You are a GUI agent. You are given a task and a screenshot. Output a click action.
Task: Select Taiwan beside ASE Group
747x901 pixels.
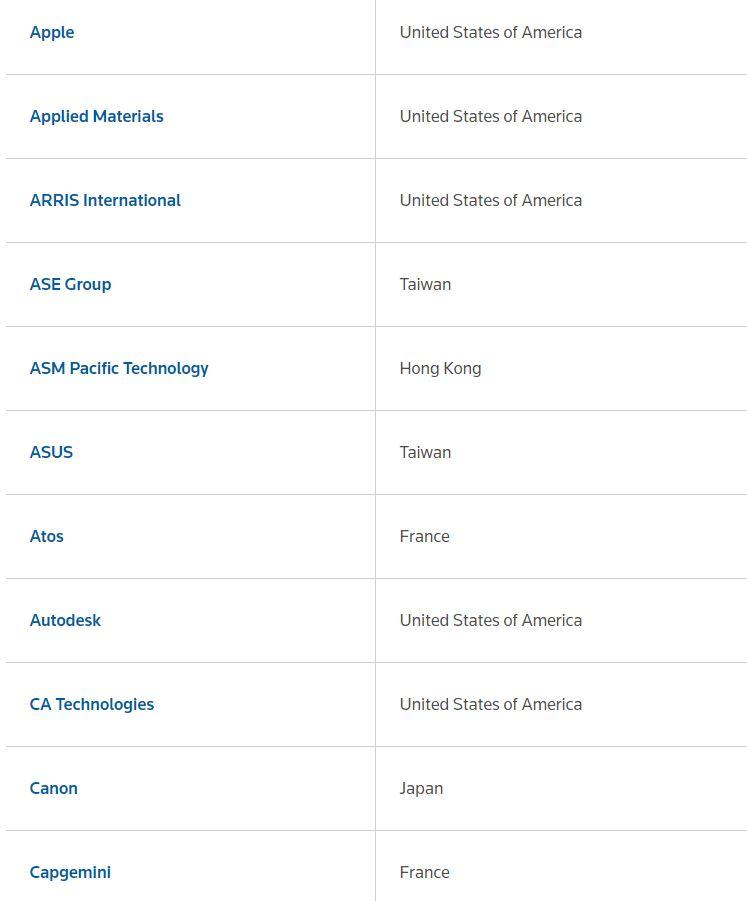[425, 284]
